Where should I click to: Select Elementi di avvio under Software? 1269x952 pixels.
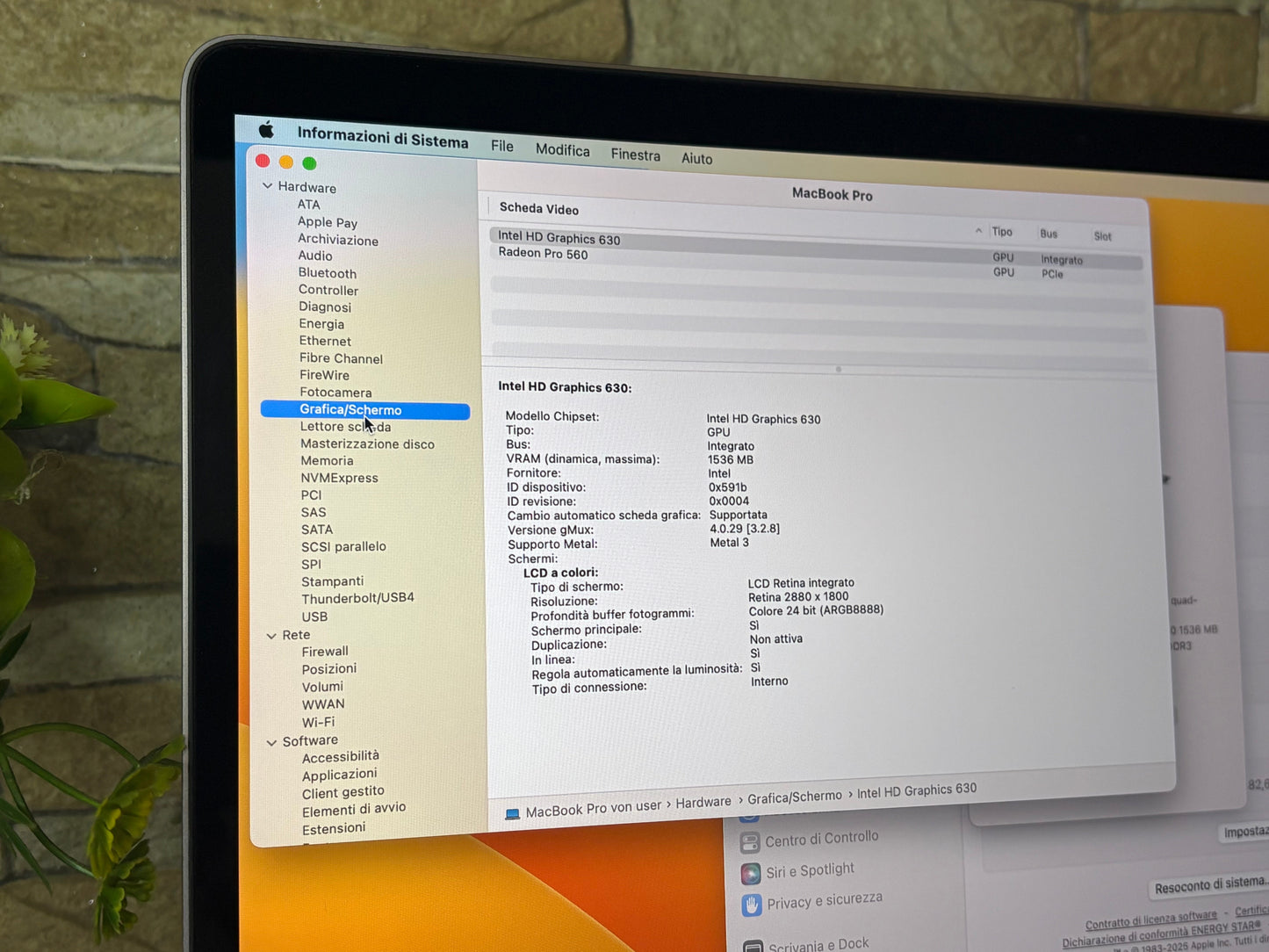click(354, 809)
